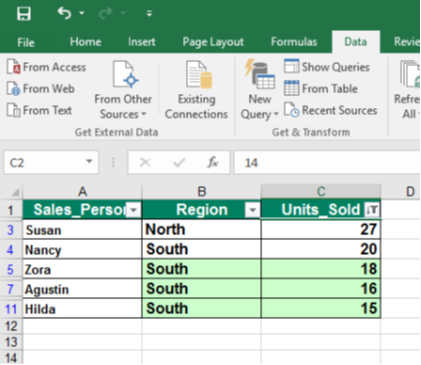This screenshot has width=421, height=365.
Task: Click the Refresh All button
Action: coord(408,90)
